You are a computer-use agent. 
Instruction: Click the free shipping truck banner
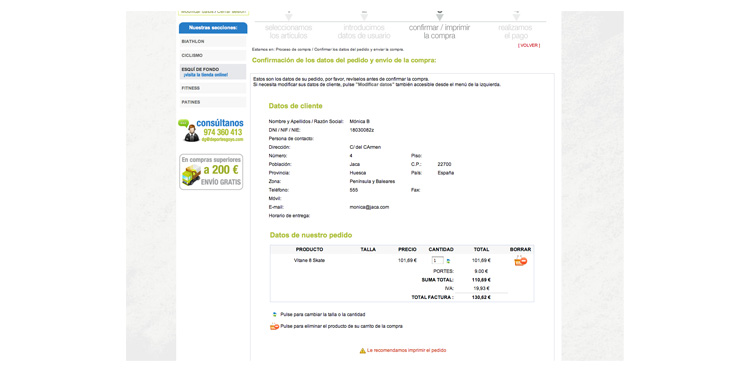[x=211, y=172]
